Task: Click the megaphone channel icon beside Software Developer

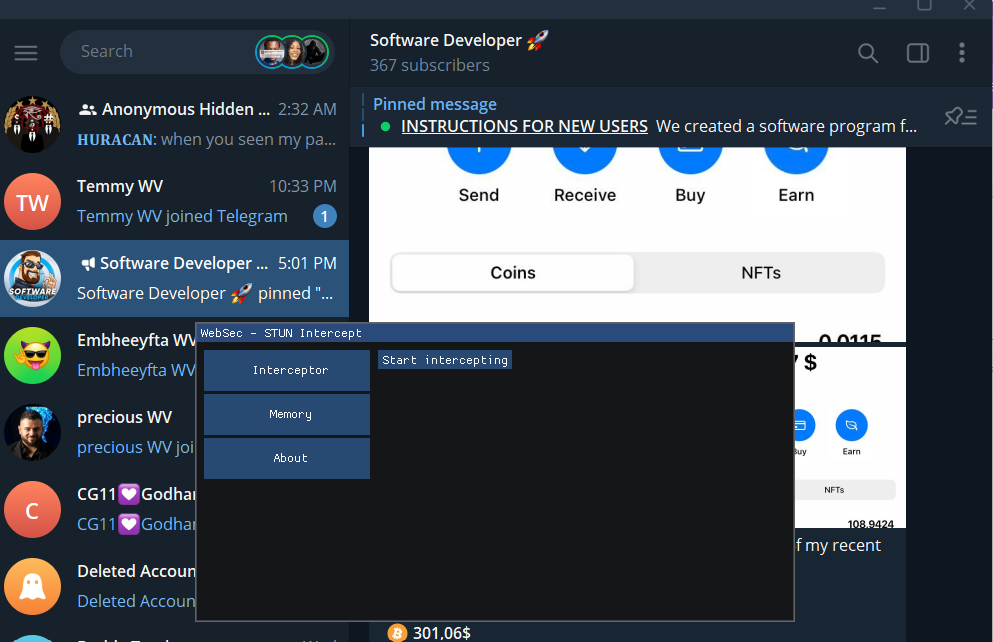Action: 88,264
